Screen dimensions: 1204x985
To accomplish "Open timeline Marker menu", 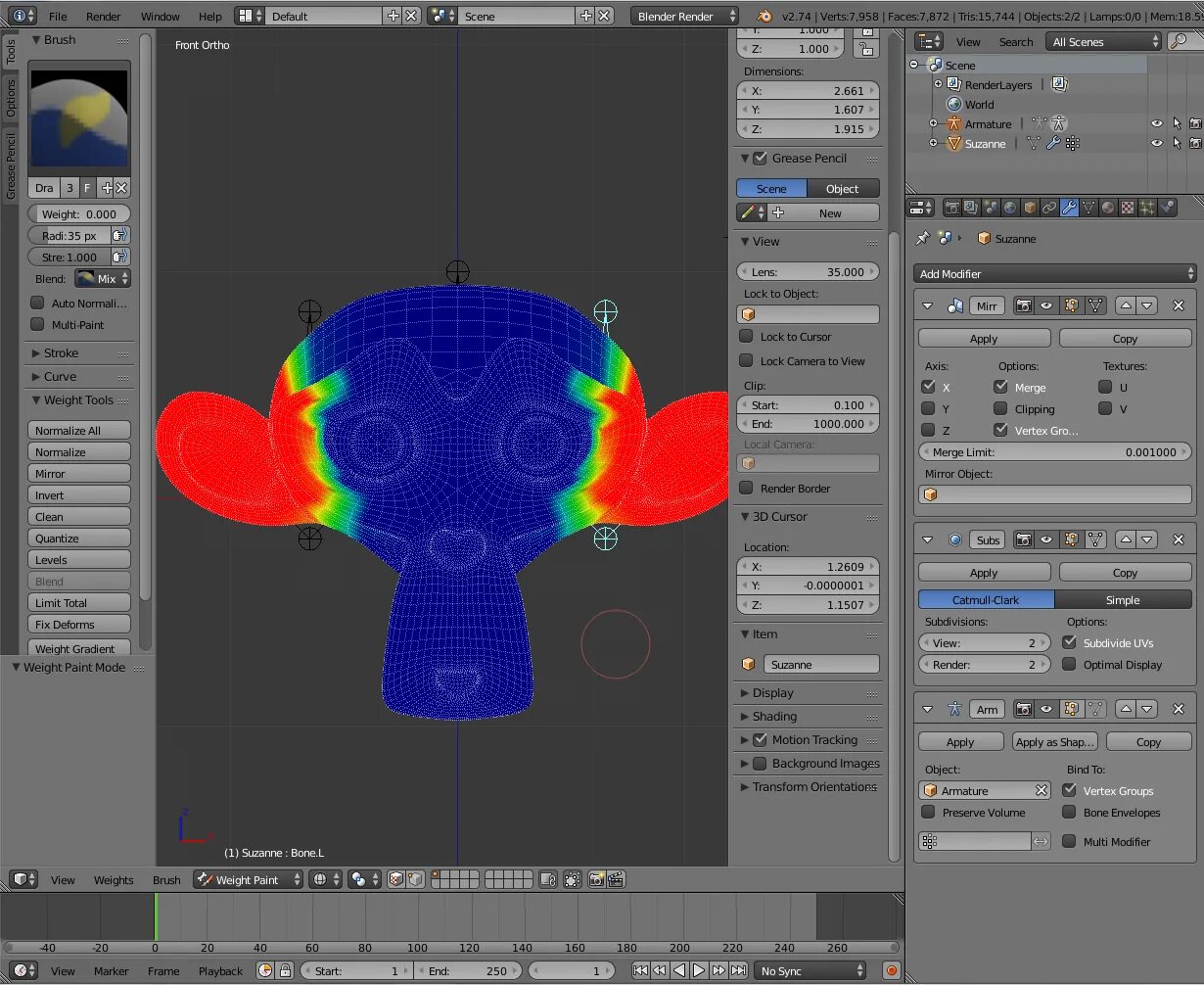I will (111, 970).
